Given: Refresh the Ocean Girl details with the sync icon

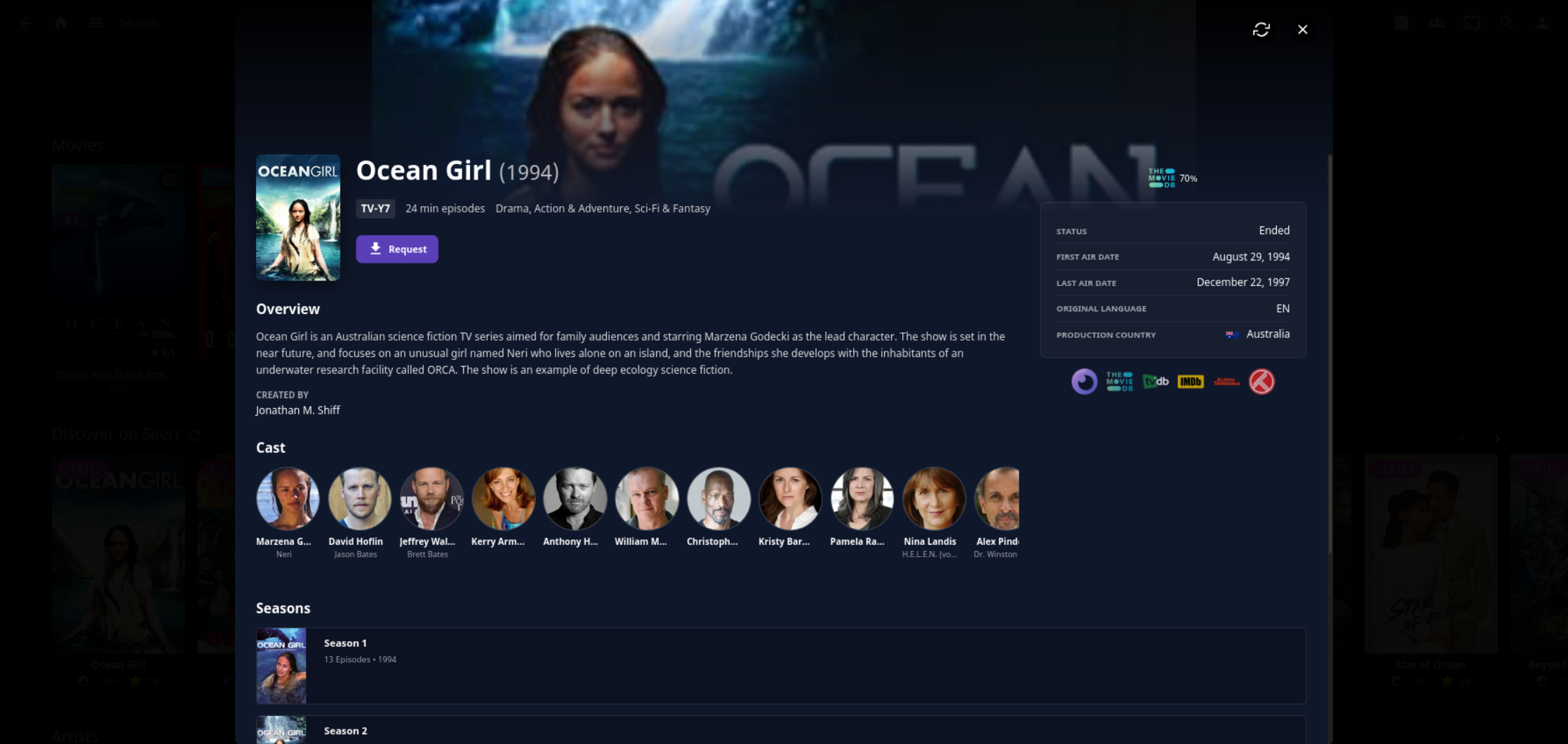Looking at the screenshot, I should [1261, 29].
